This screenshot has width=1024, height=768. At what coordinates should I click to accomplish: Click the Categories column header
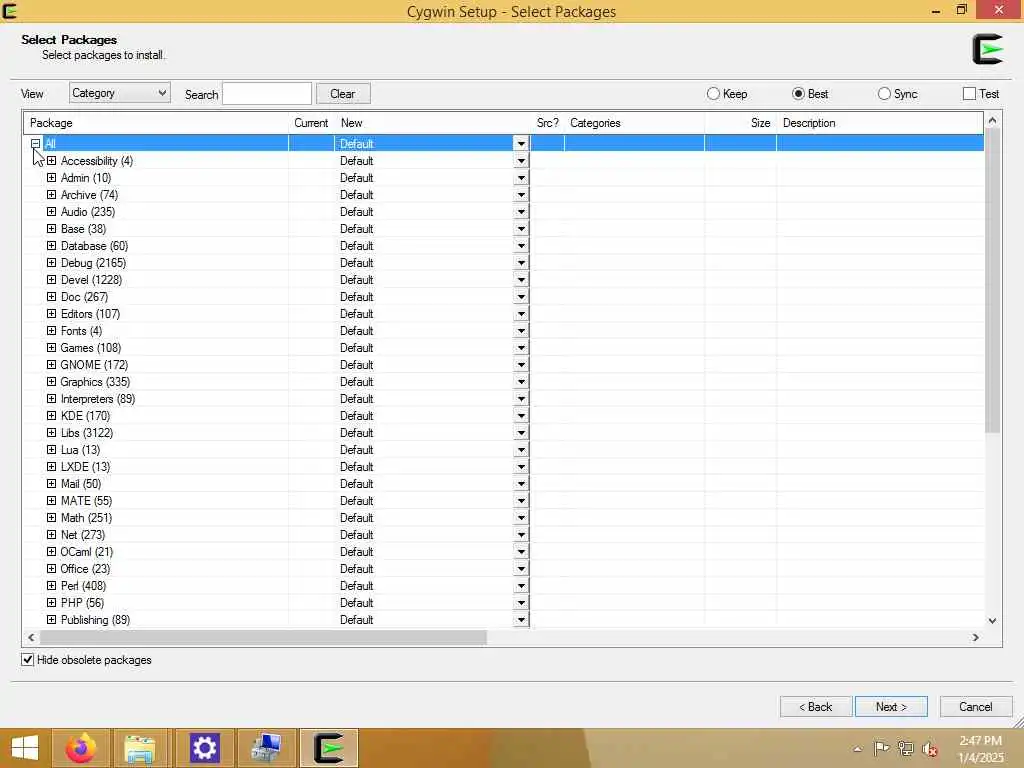pos(634,123)
